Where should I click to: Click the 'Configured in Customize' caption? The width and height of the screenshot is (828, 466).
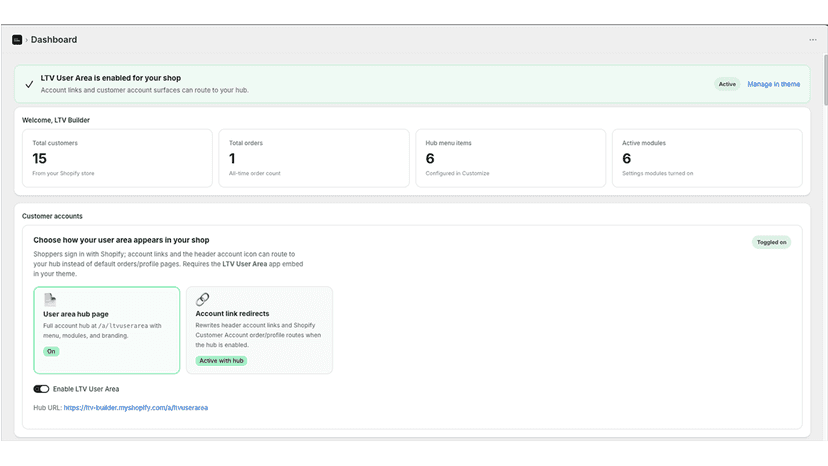tap(457, 173)
